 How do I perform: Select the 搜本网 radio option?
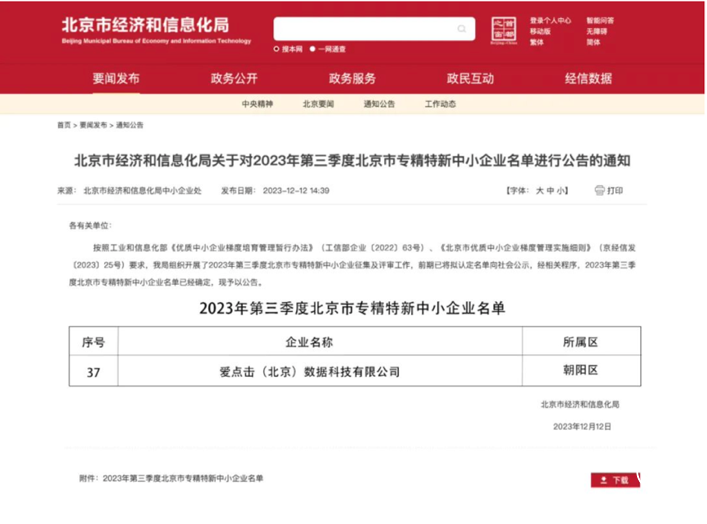tap(276, 49)
